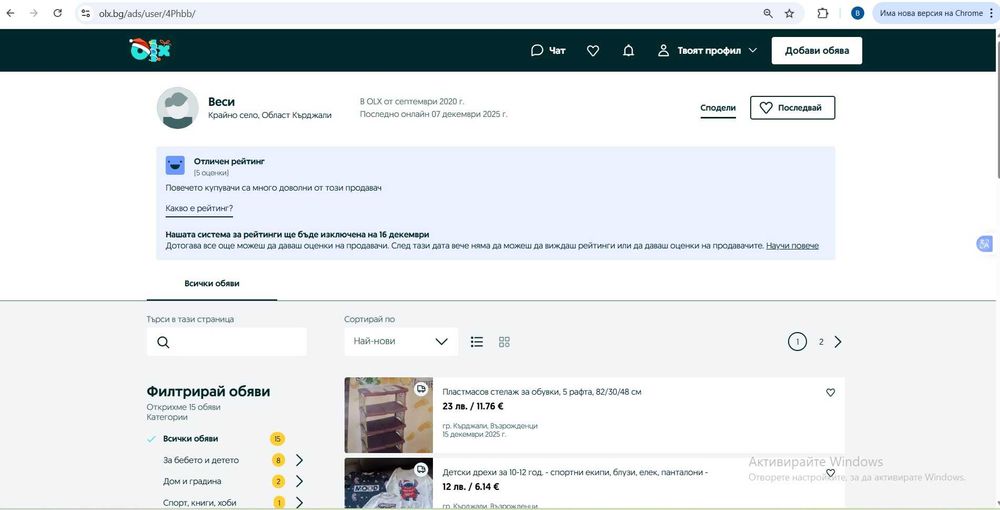Viewport: 1000px width, 510px height.
Task: Click the address bar URL olx.bg
Action: (147, 13)
